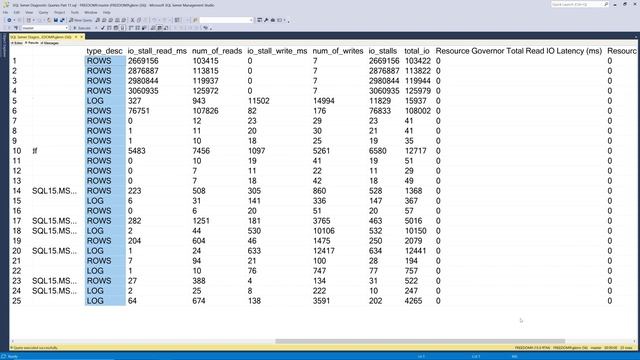Click the total_io column header
640x360 pixels.
[x=417, y=51]
